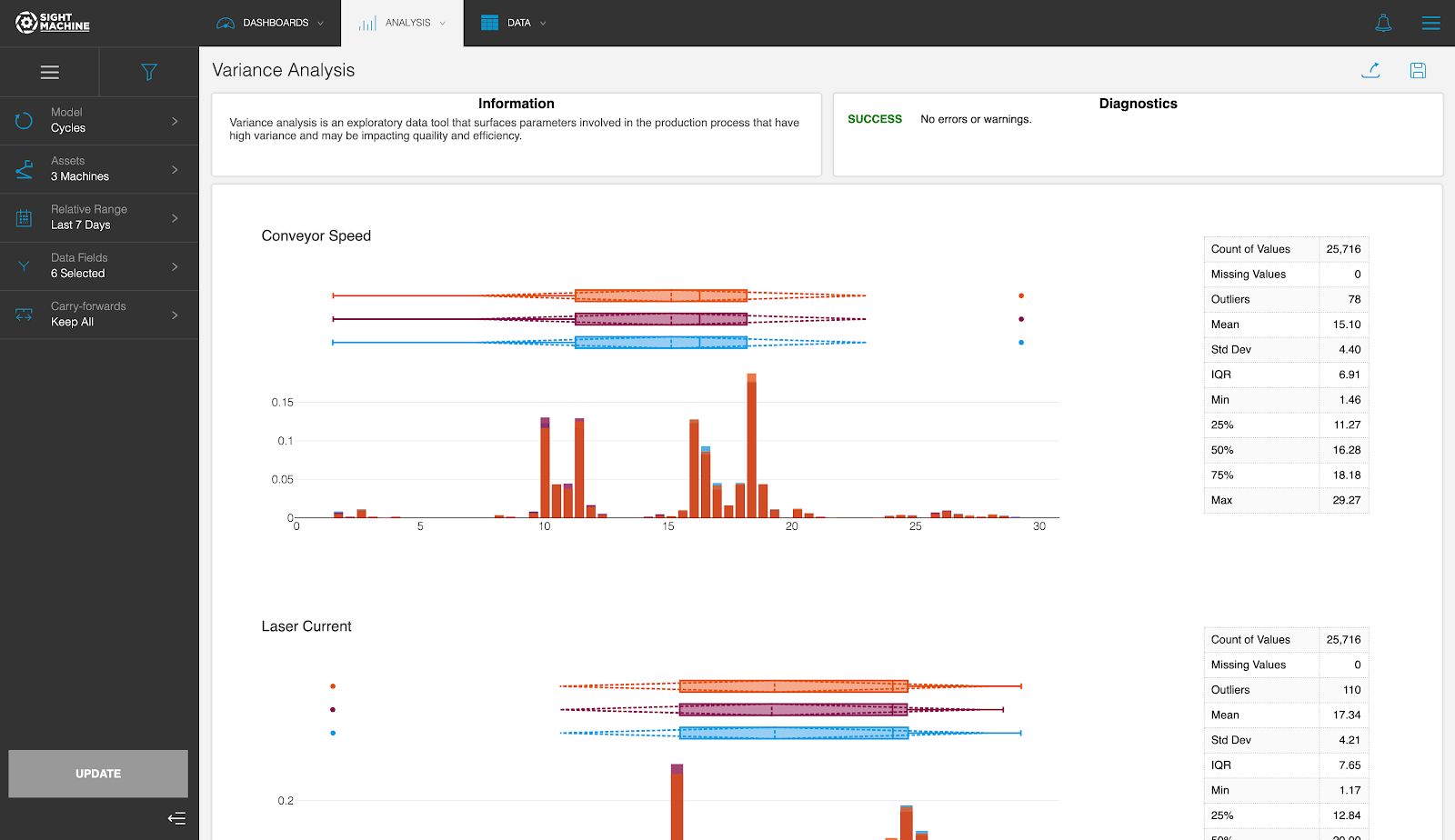Screen dimensions: 1455x840
Task: Open Carry-forwards Keep All setting
Action: 99,315
